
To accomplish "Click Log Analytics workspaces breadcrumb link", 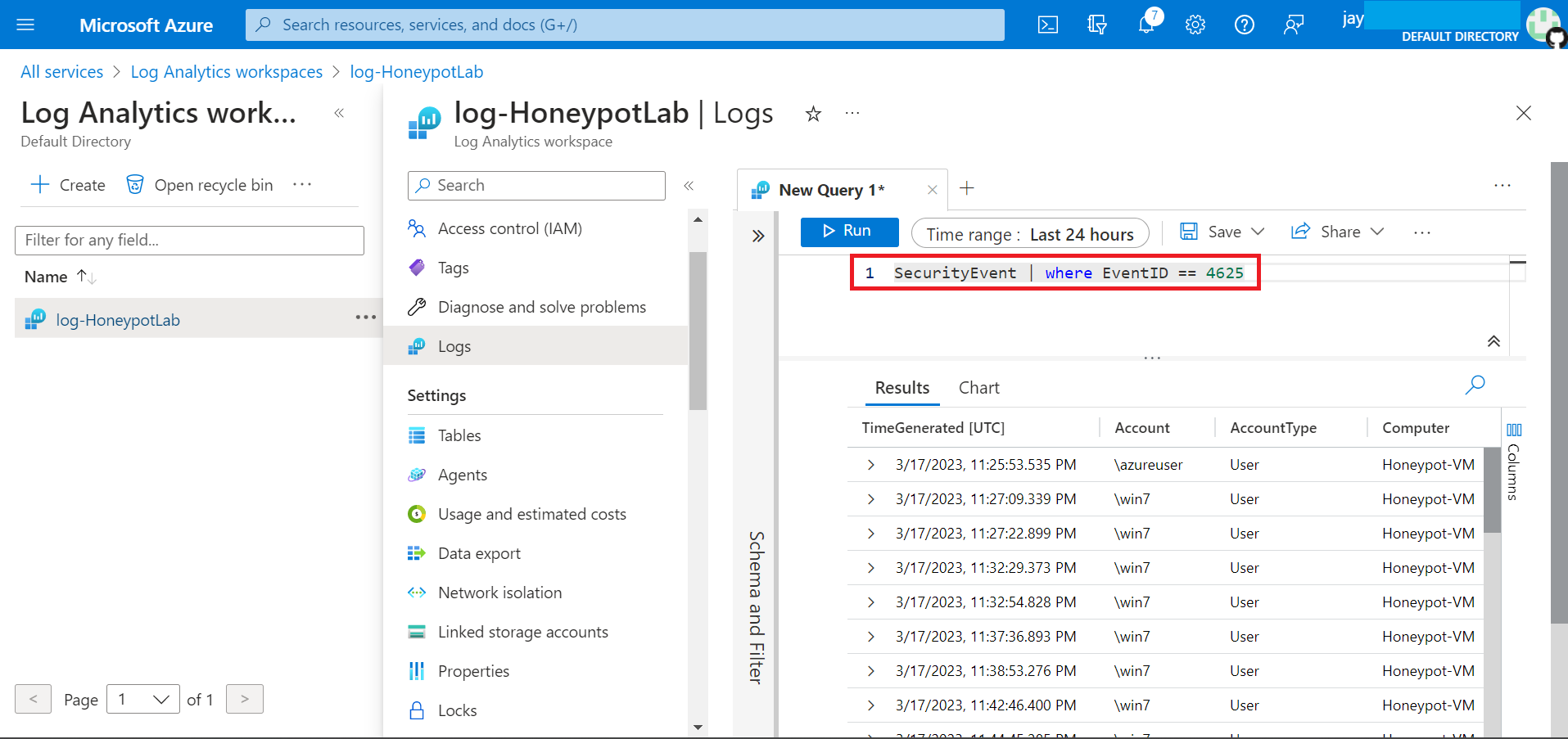I will [227, 72].
